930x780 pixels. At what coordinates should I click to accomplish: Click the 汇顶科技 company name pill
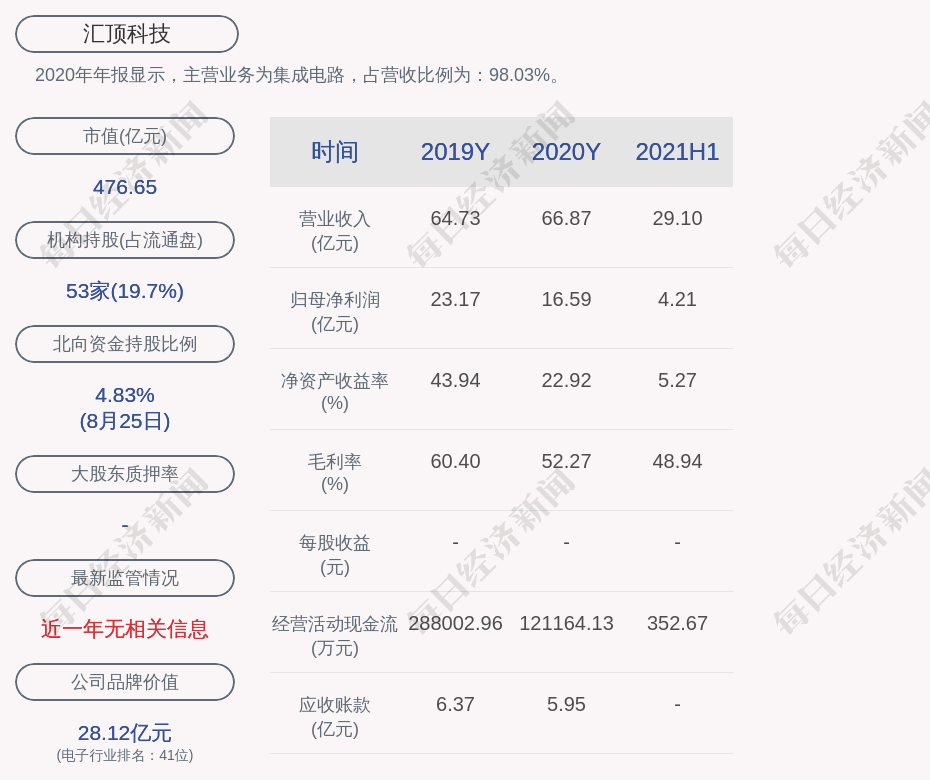point(126,34)
